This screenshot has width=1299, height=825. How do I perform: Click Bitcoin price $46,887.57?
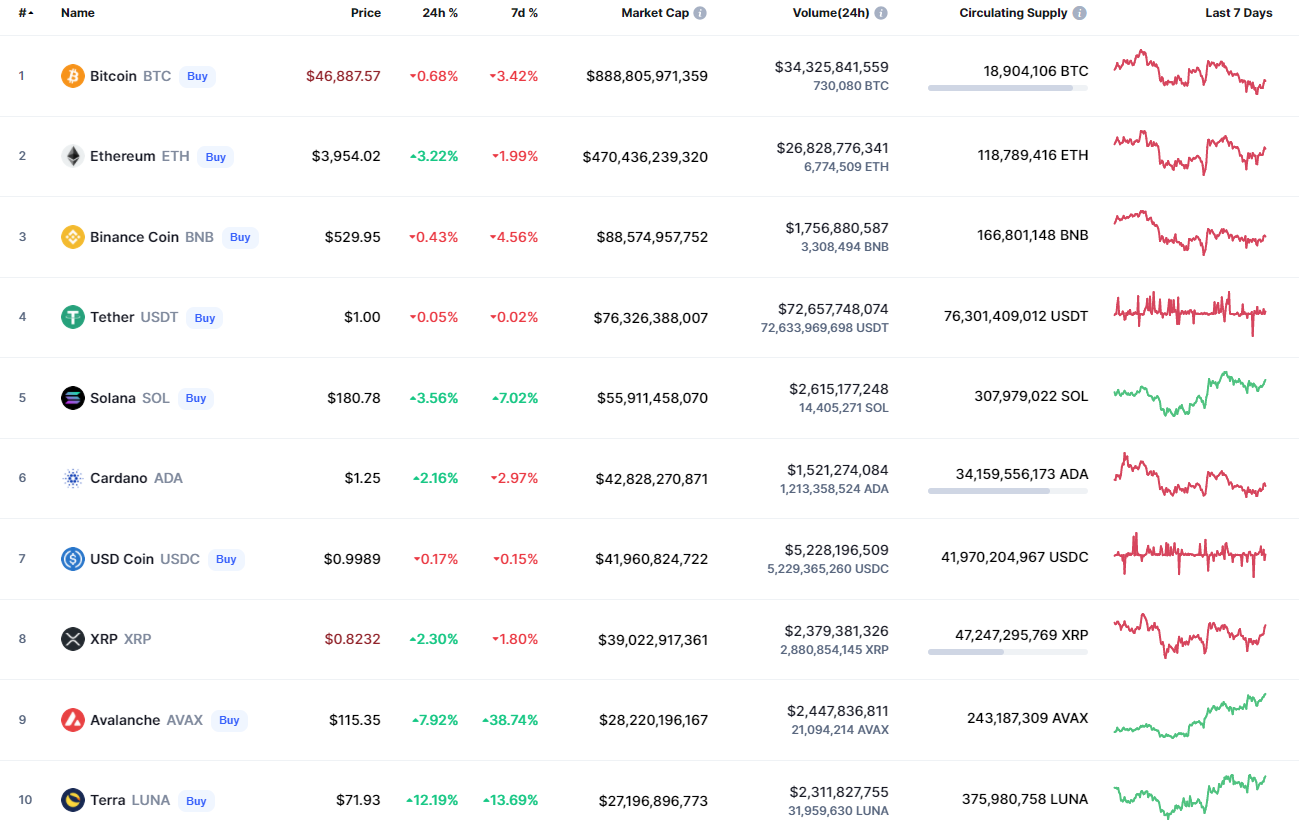344,76
